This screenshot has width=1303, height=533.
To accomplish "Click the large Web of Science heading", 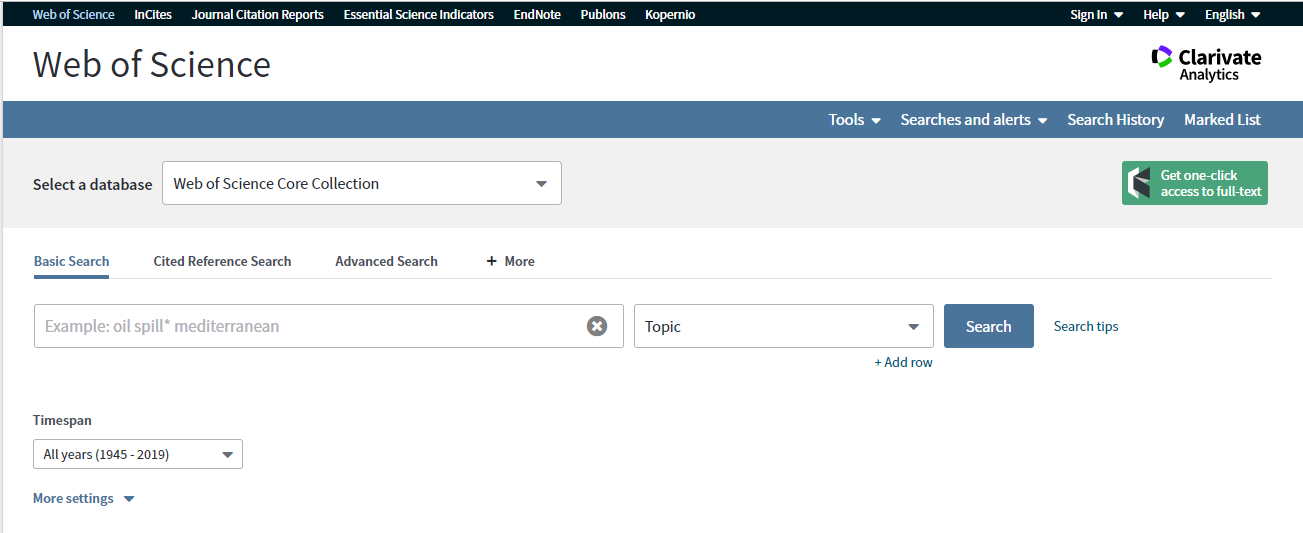I will point(152,64).
